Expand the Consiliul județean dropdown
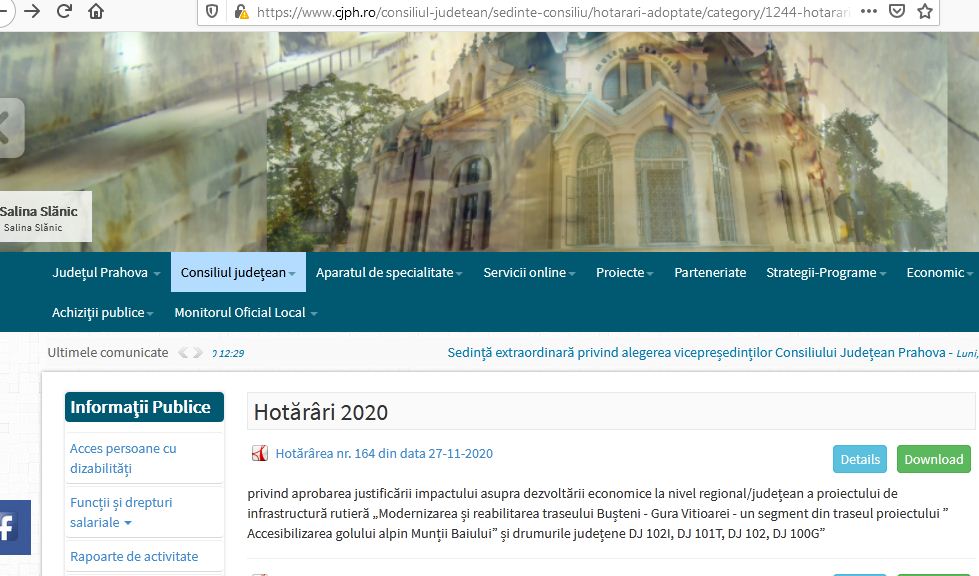Screen dimensions: 979x576 [239, 273]
